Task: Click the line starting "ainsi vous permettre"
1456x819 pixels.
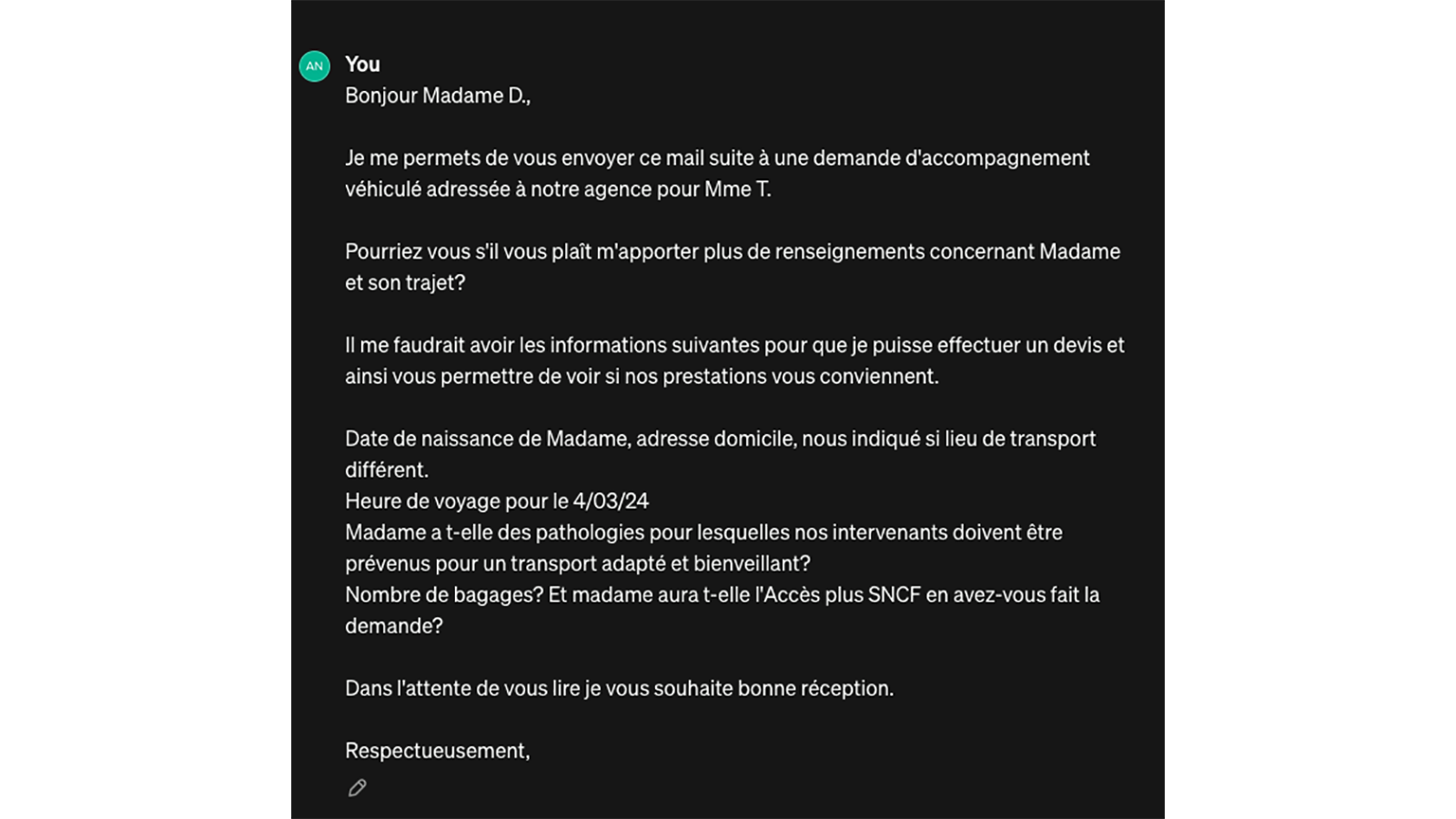Action: [x=641, y=377]
